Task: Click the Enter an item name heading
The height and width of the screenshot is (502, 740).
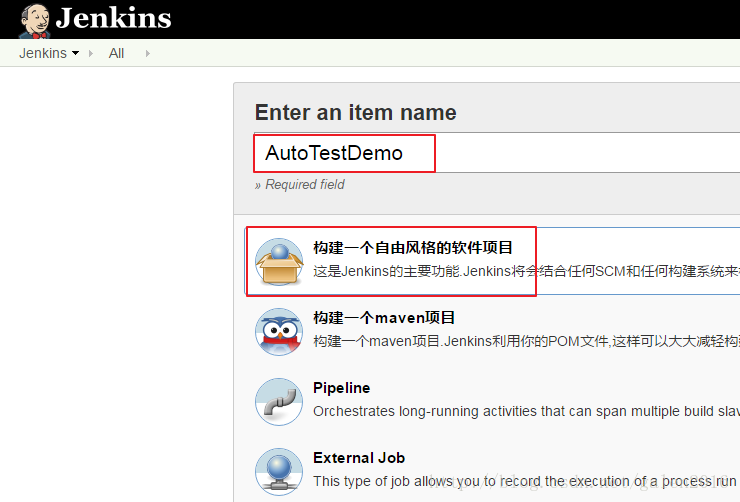Action: pyautogui.click(x=356, y=113)
